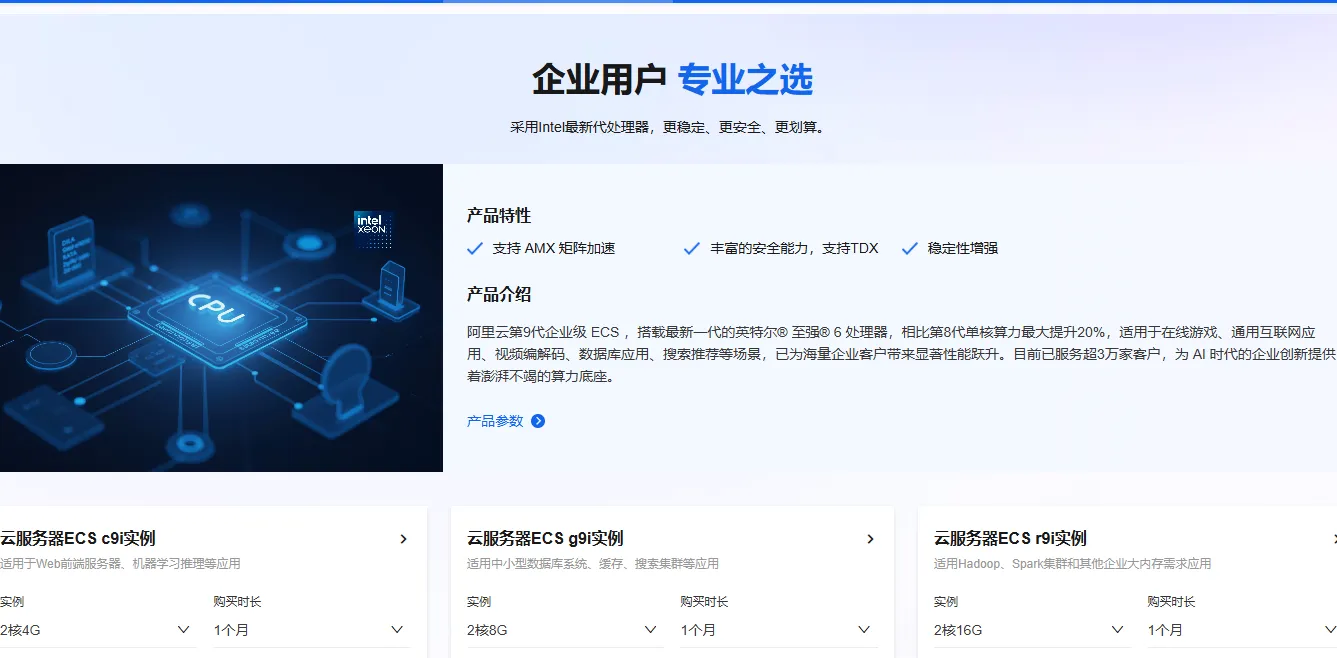This screenshot has width=1337, height=658.
Task: Expand the 2核8G instance dropdown
Action: pyautogui.click(x=565, y=630)
